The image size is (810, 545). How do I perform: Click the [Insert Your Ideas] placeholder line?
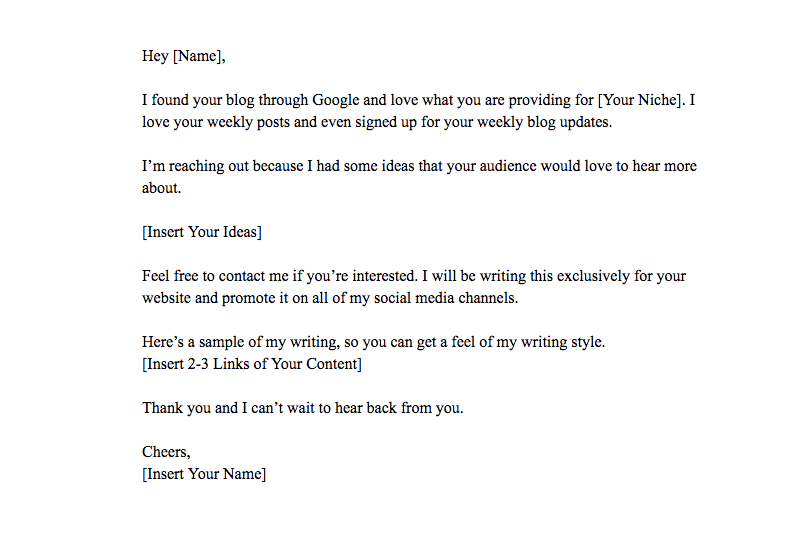coord(202,232)
